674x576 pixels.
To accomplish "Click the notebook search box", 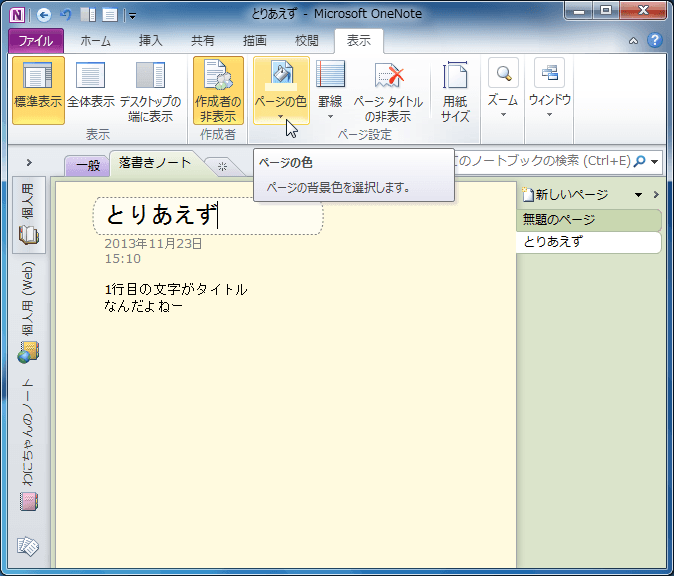I will 544,162.
